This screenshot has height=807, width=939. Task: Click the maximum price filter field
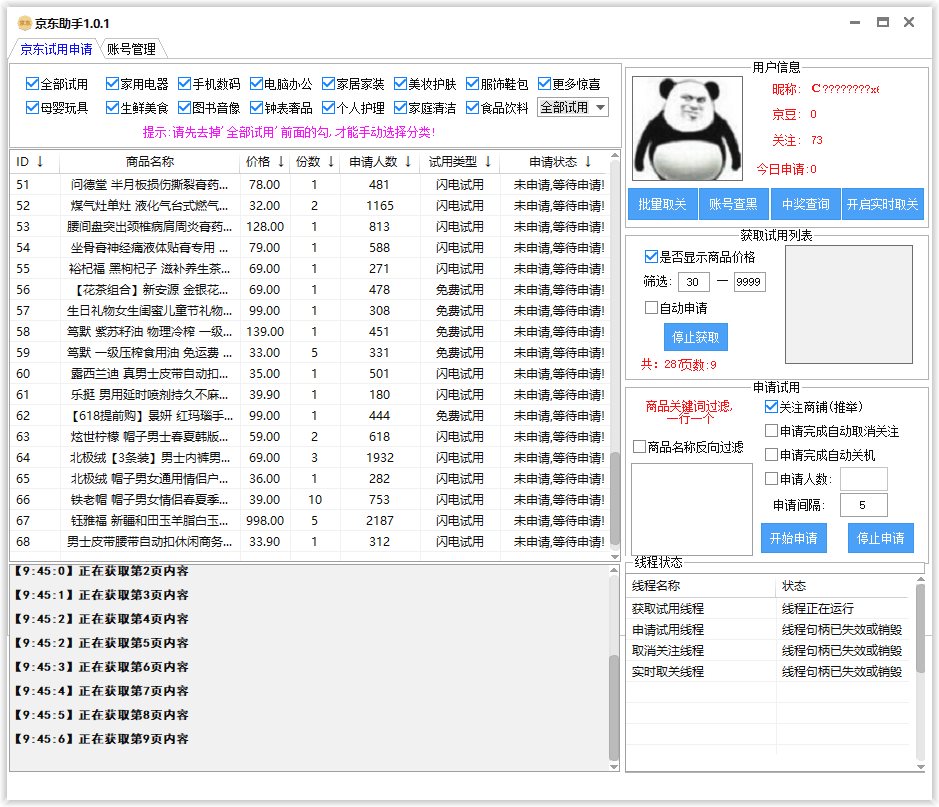749,282
